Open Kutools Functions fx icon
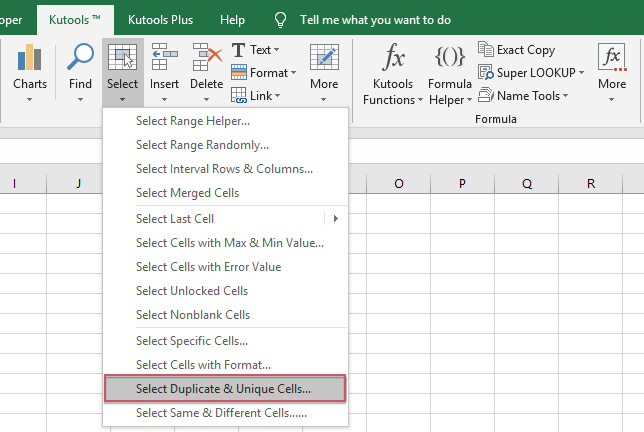The width and height of the screenshot is (644, 432). 394,60
